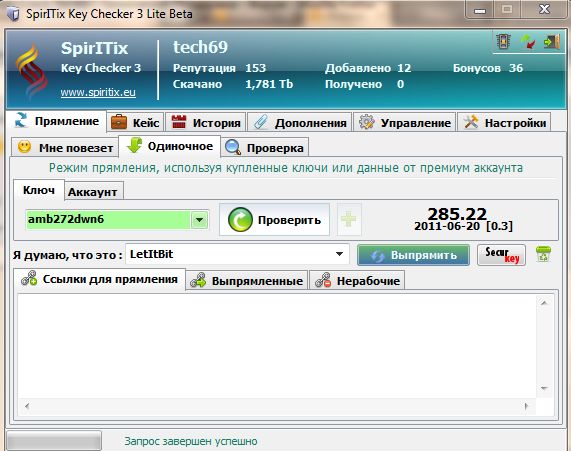Open the Выпрямленные tab

[x=247, y=281]
